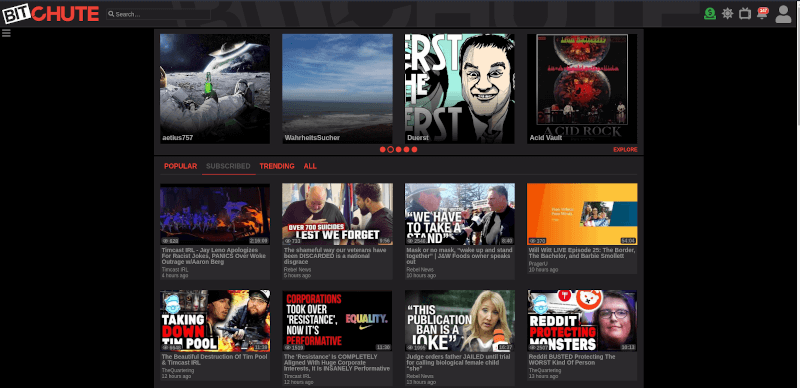
Task: Click Timcast IRL channel name under Jay Leno video
Action: 175,269
